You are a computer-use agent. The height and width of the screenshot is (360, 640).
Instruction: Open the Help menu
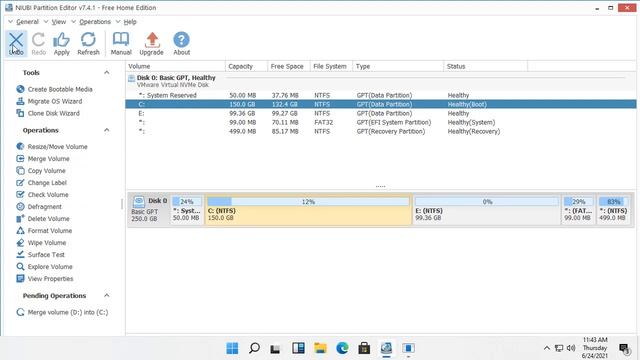click(x=130, y=22)
